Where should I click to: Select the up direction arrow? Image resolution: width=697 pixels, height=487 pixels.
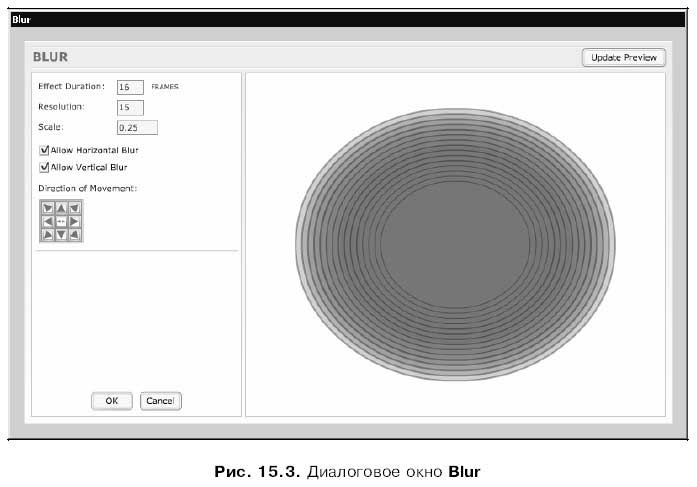pyautogui.click(x=61, y=208)
